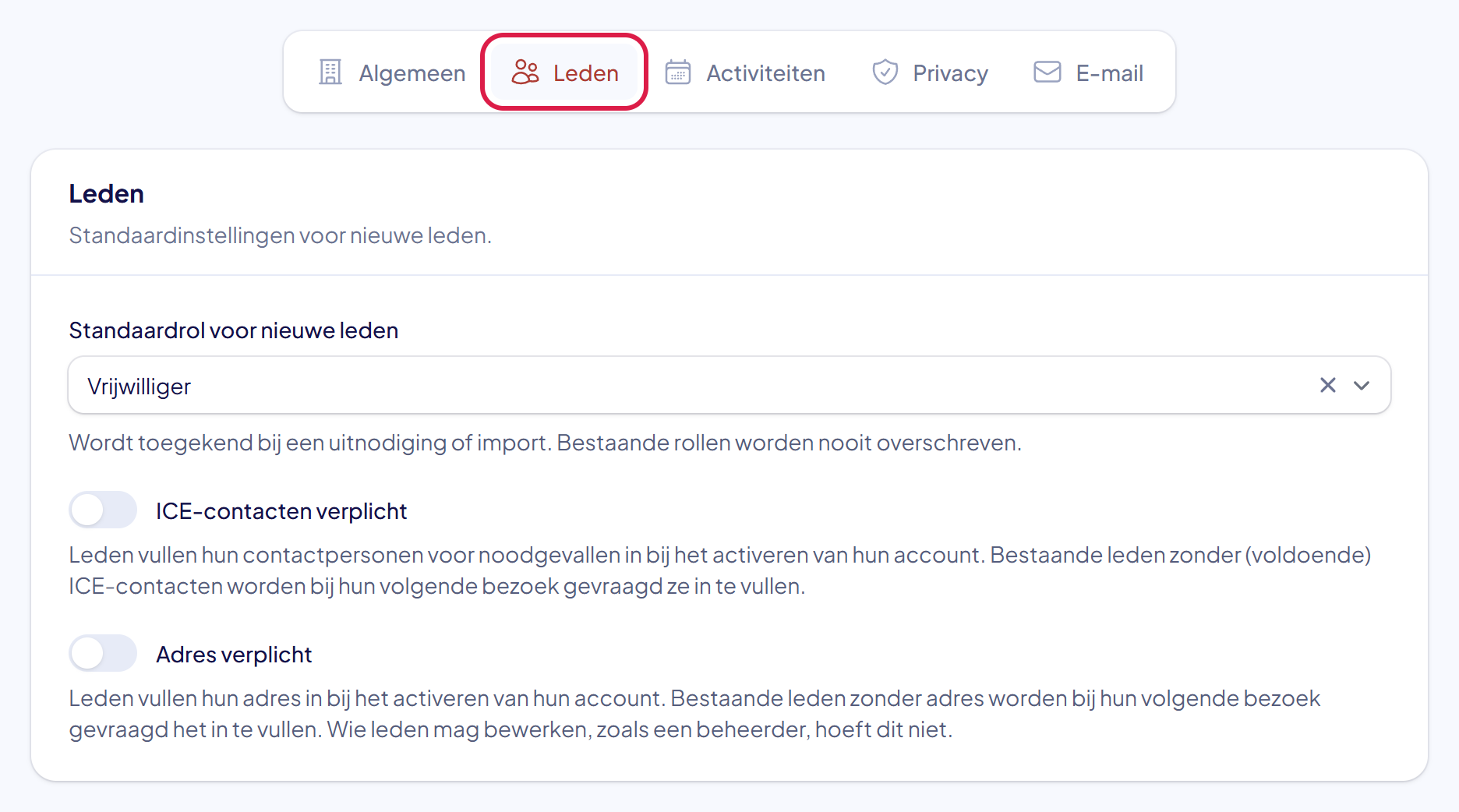
Task: Click the calendar icon beside Activiteiten
Action: coord(678,72)
